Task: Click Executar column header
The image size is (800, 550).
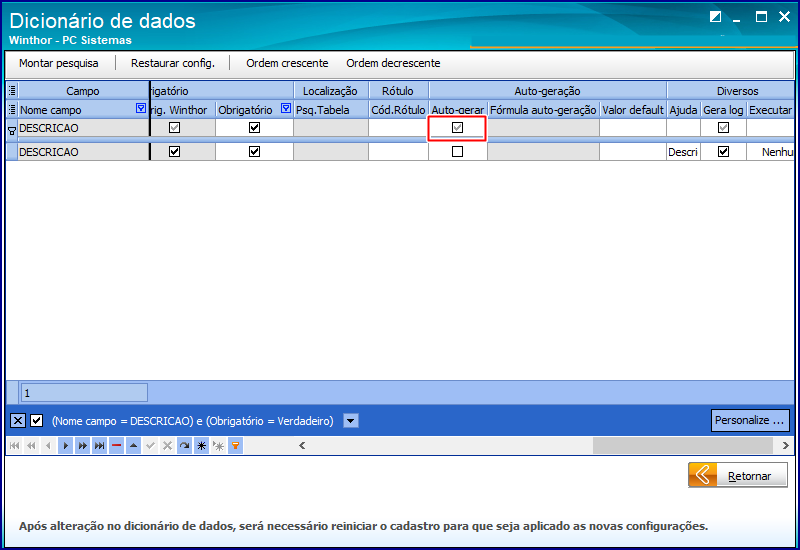Action: point(770,110)
